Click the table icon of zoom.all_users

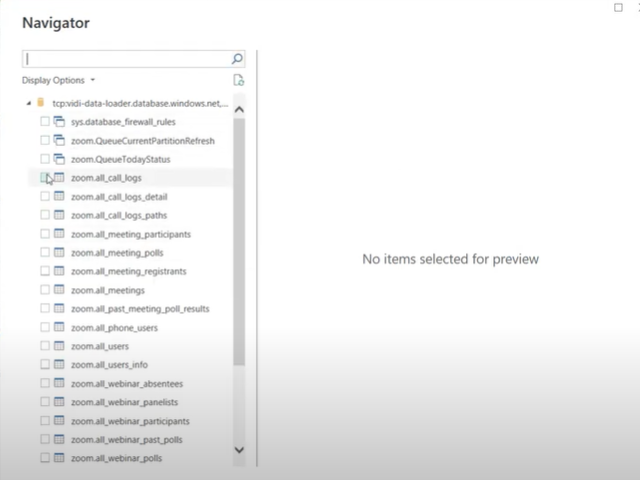pyautogui.click(x=59, y=346)
